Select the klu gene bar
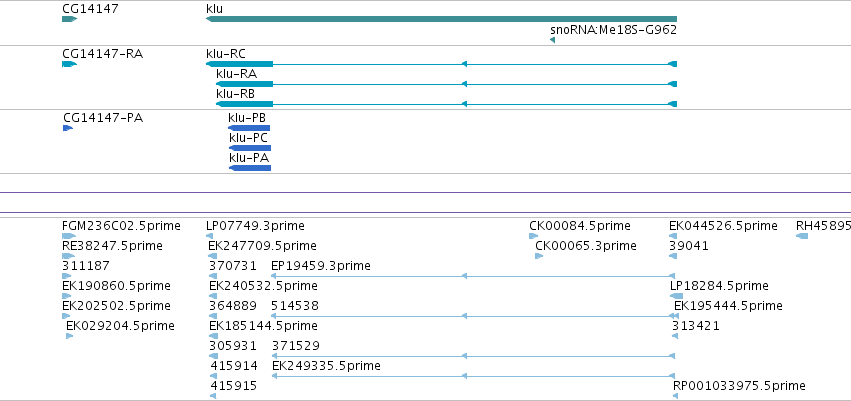851x401 pixels. (x=441, y=19)
